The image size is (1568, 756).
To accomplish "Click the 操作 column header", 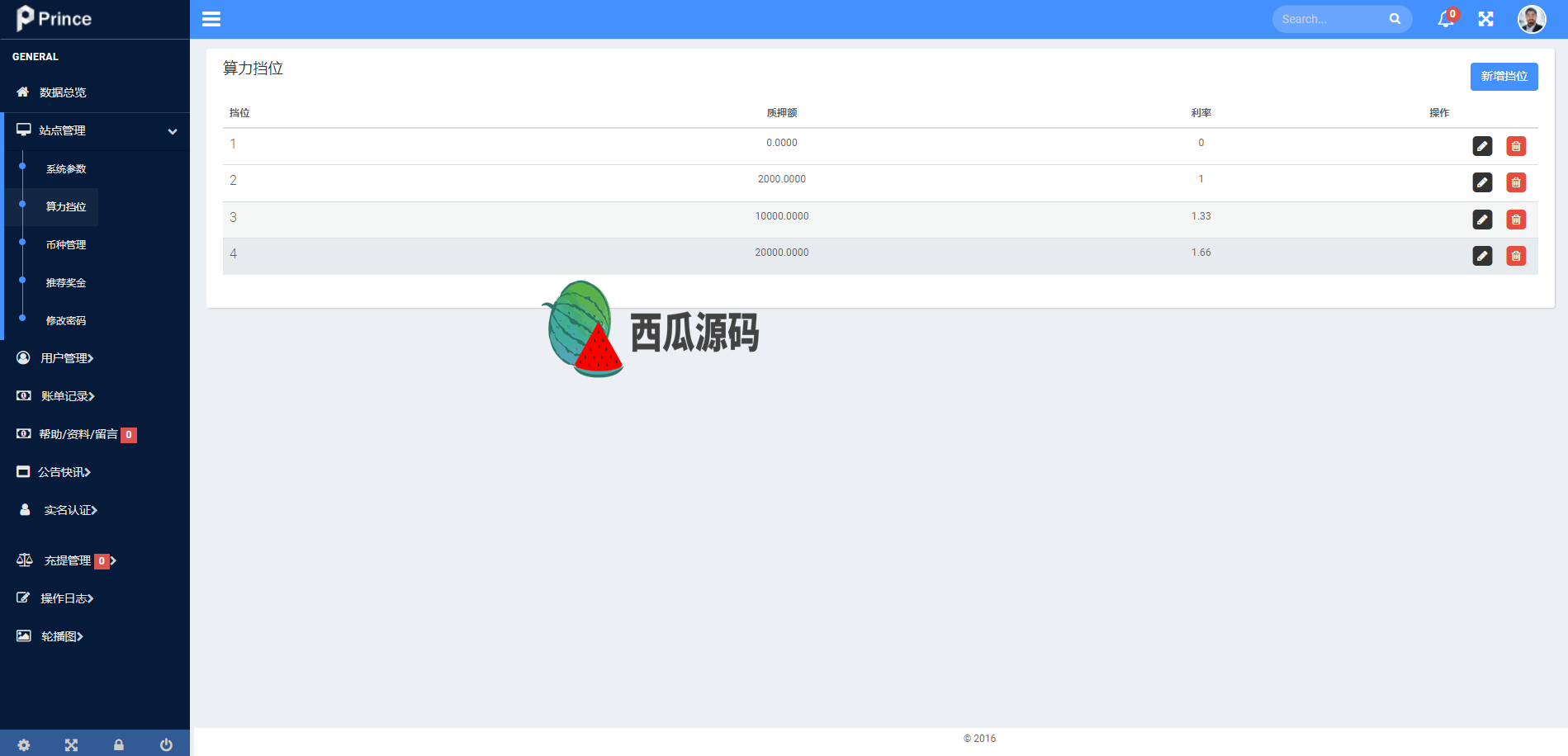I will tap(1439, 113).
